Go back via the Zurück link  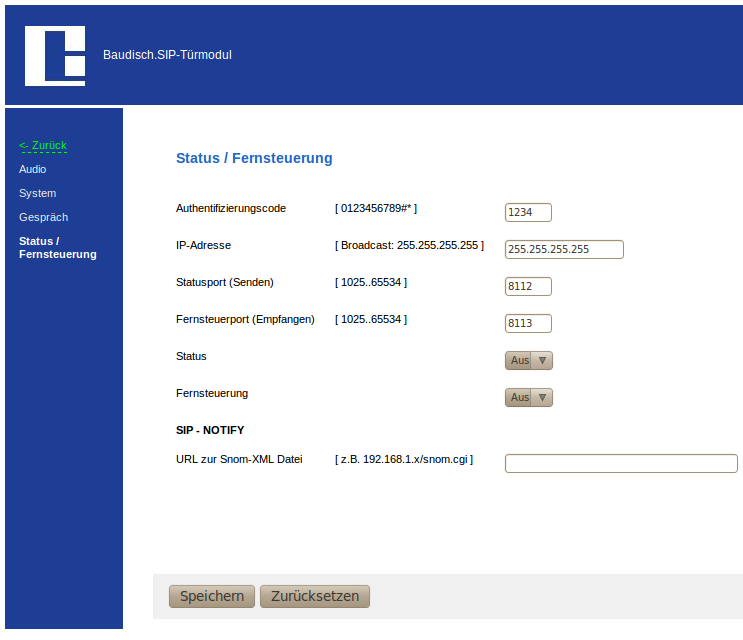click(43, 146)
